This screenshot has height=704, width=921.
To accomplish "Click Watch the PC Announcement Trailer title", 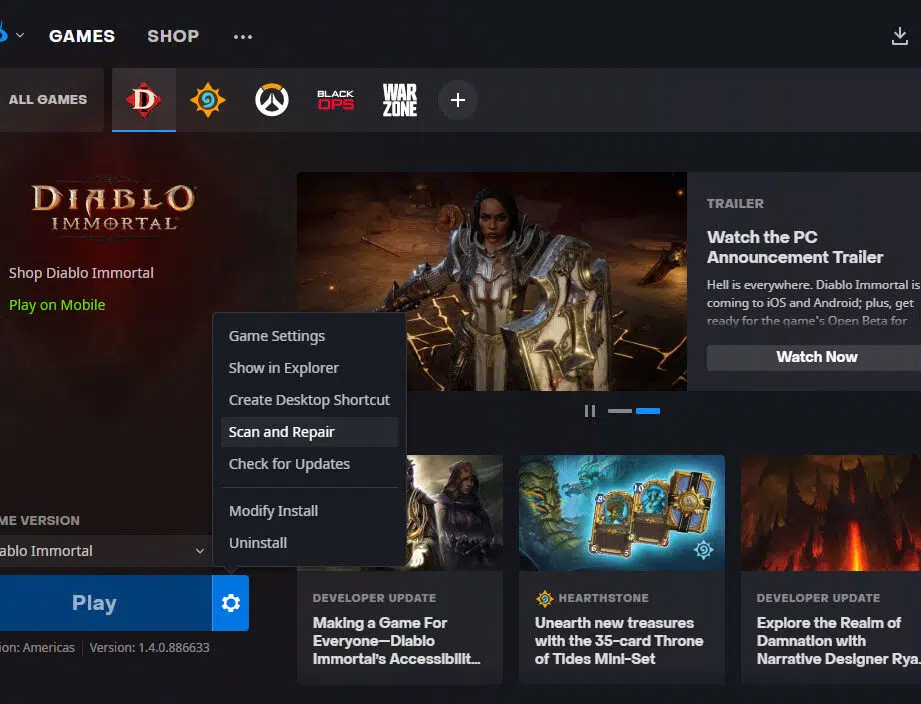I will click(795, 247).
